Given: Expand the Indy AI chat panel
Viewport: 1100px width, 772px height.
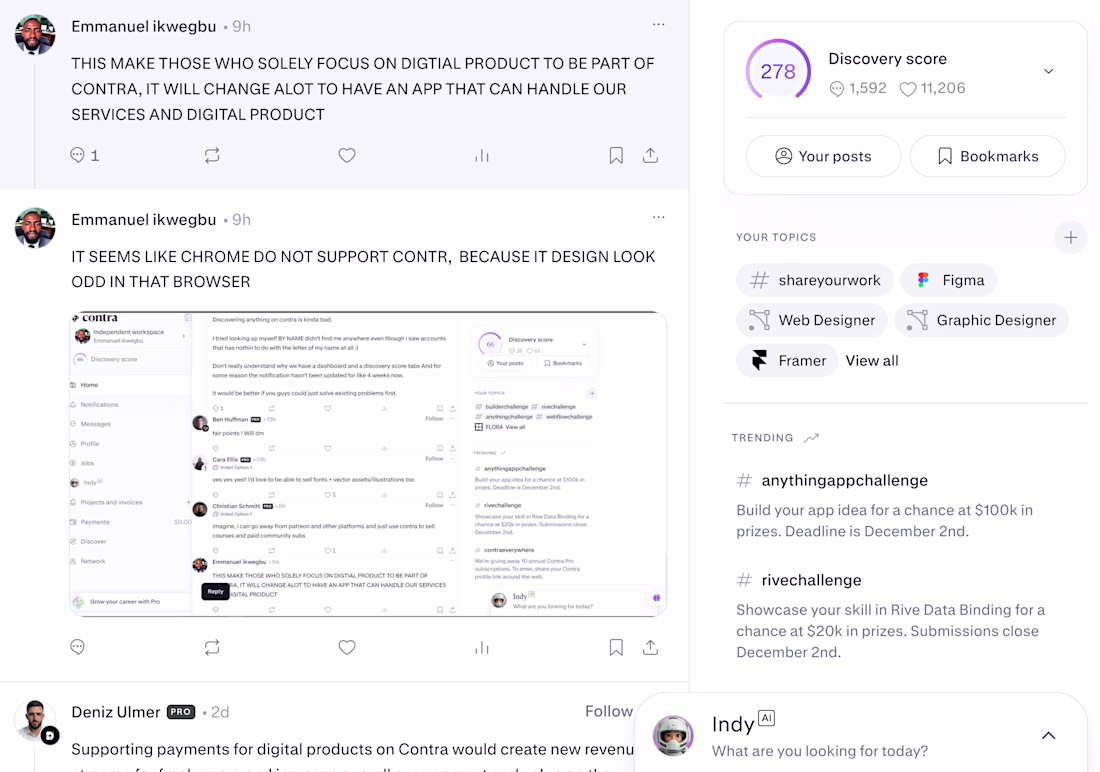Looking at the screenshot, I should (x=1048, y=736).
